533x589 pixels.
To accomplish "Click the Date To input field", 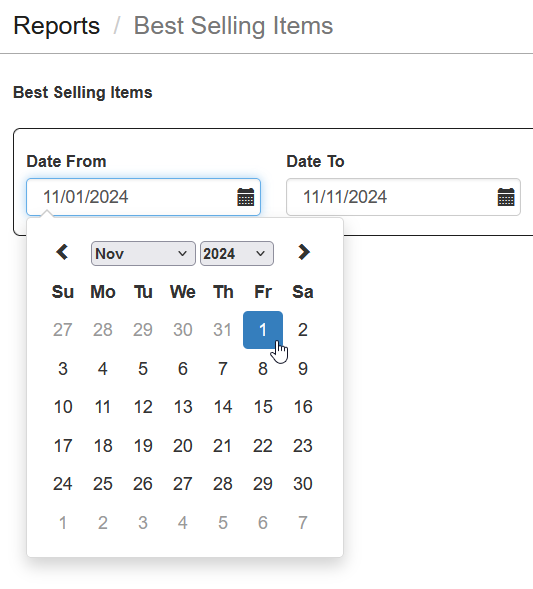I will (x=403, y=197).
